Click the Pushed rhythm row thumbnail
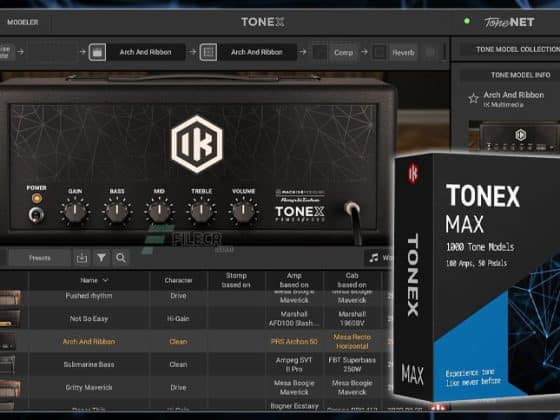 click(10, 297)
